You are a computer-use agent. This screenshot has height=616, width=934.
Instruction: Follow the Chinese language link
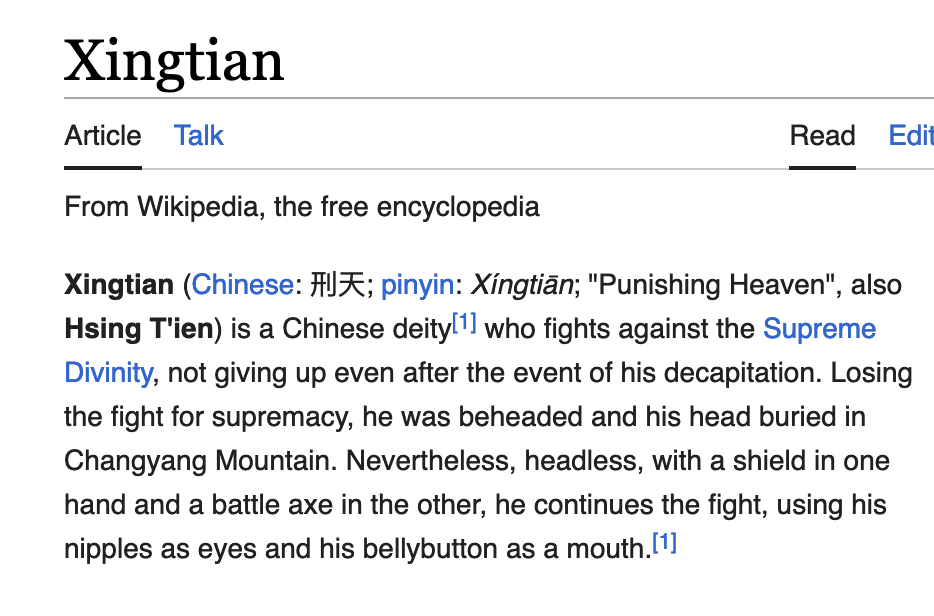coord(242,285)
